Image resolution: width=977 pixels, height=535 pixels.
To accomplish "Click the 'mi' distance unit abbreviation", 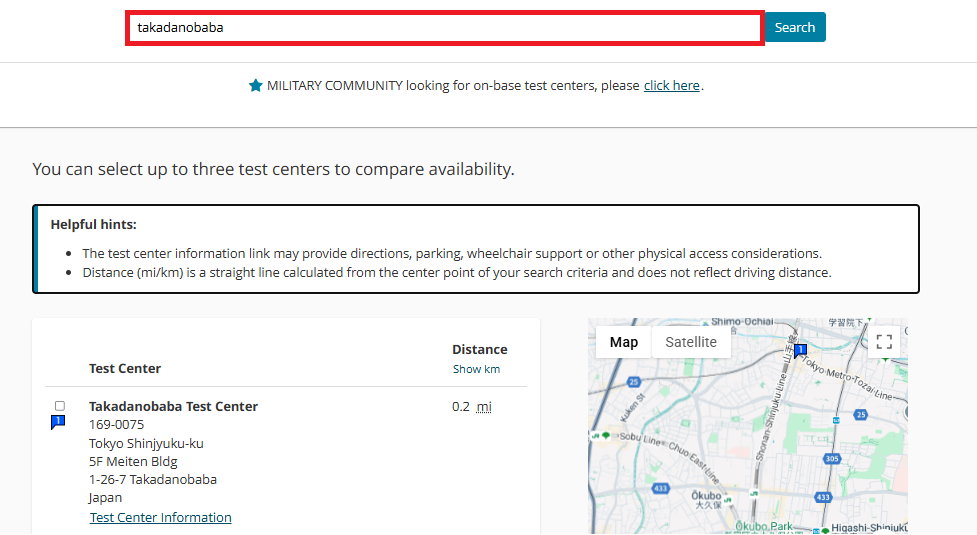I will click(x=484, y=406).
